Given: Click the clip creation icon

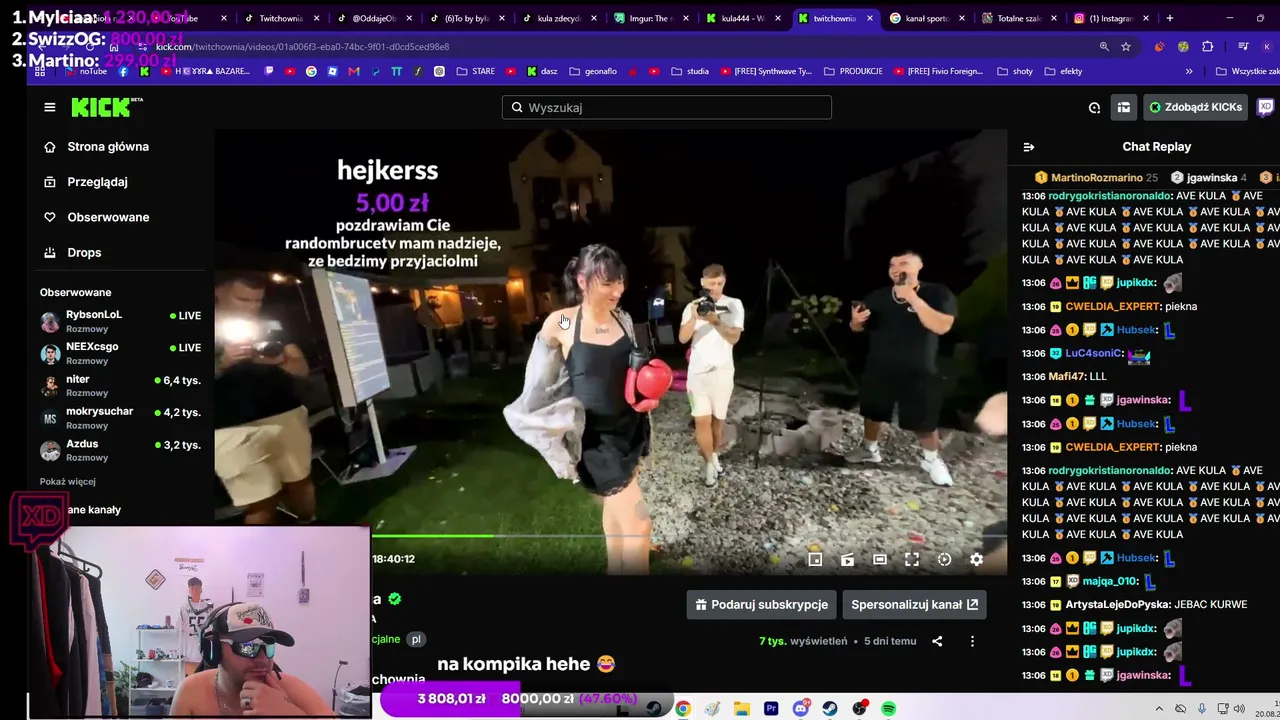Looking at the screenshot, I should point(847,560).
